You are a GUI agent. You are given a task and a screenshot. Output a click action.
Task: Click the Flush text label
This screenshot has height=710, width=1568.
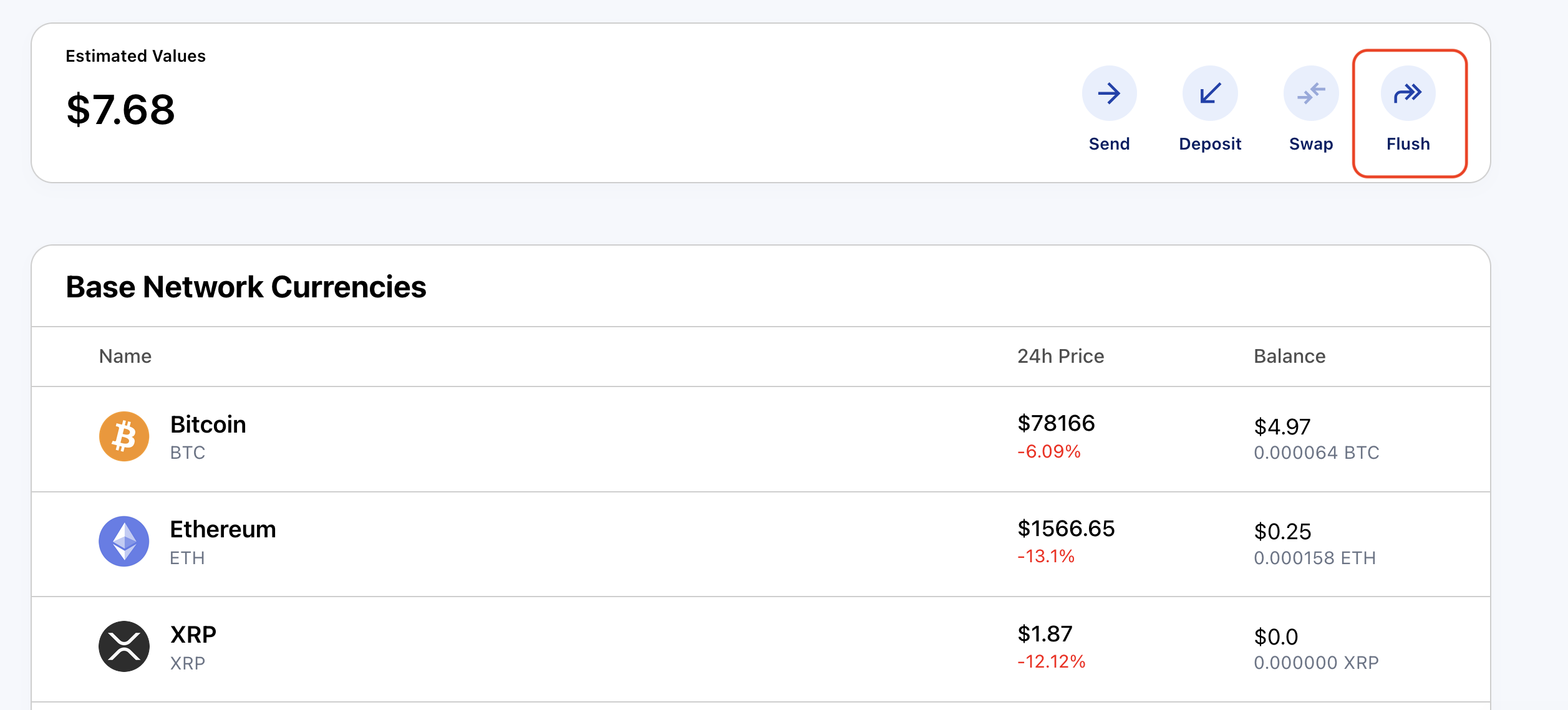[1408, 144]
